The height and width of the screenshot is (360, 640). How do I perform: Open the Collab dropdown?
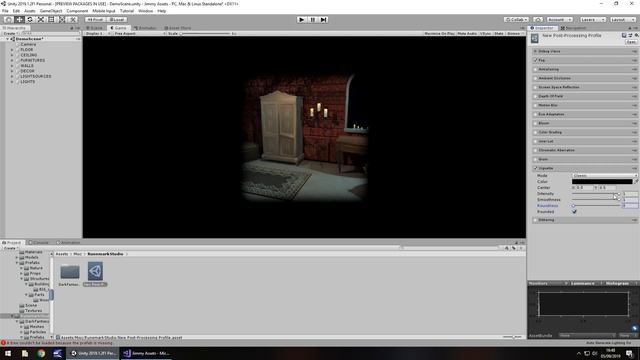click(x=516, y=19)
